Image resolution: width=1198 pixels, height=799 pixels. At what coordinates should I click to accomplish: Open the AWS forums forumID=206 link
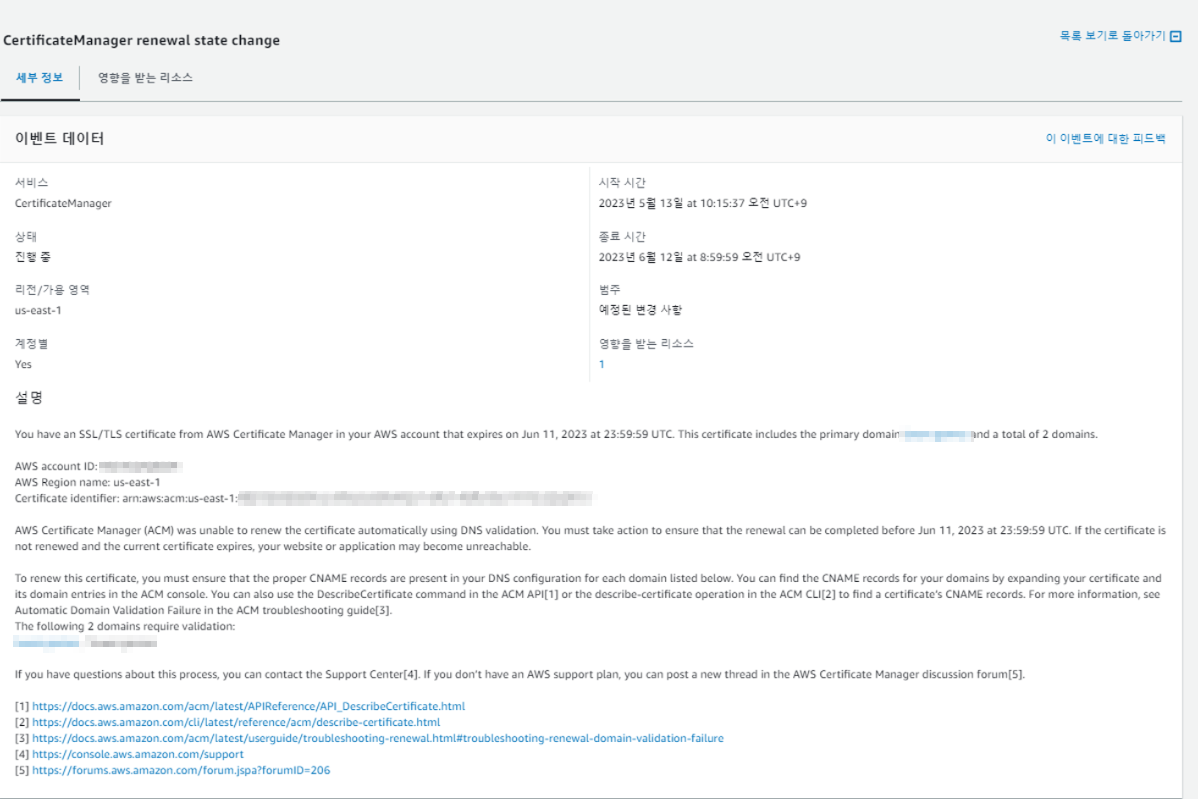pos(181,770)
